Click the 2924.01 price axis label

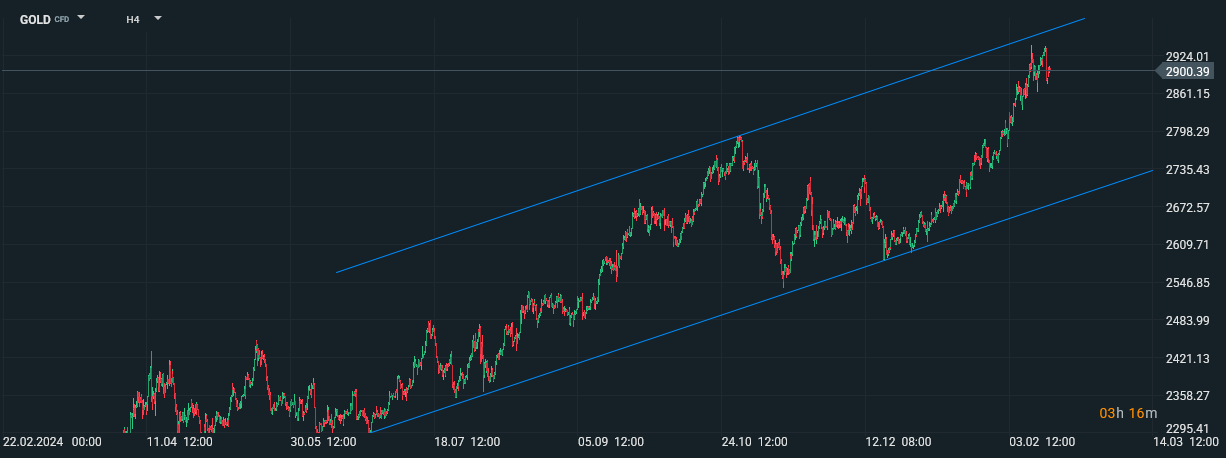click(1188, 56)
